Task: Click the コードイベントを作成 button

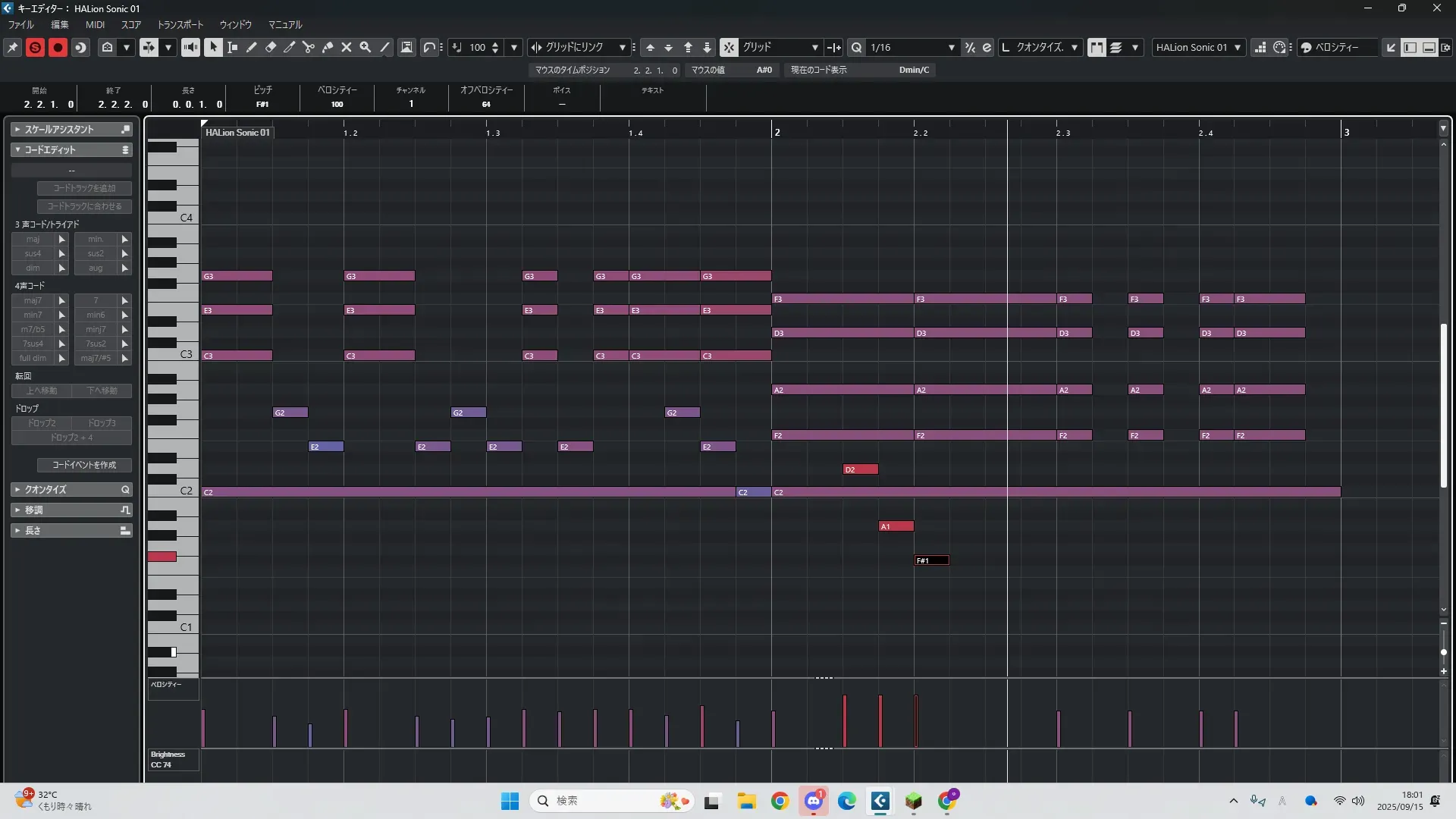Action: pyautogui.click(x=84, y=465)
